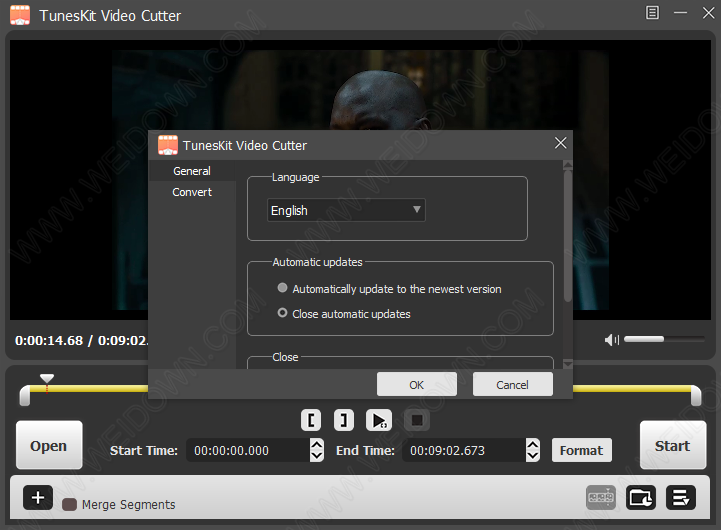This screenshot has width=721, height=530.
Task: Stop video playback with square button
Action: coord(417,420)
